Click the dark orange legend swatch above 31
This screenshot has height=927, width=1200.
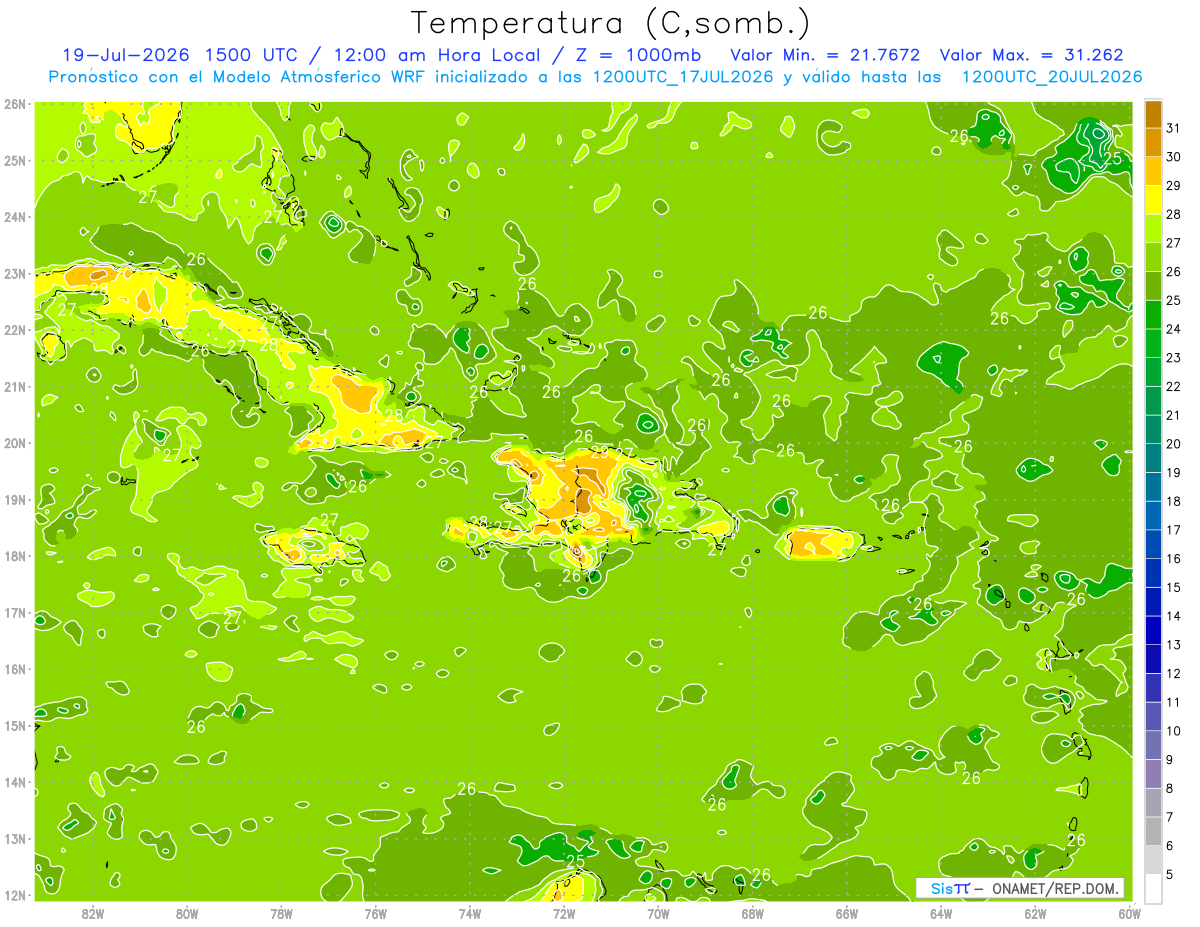click(1153, 114)
